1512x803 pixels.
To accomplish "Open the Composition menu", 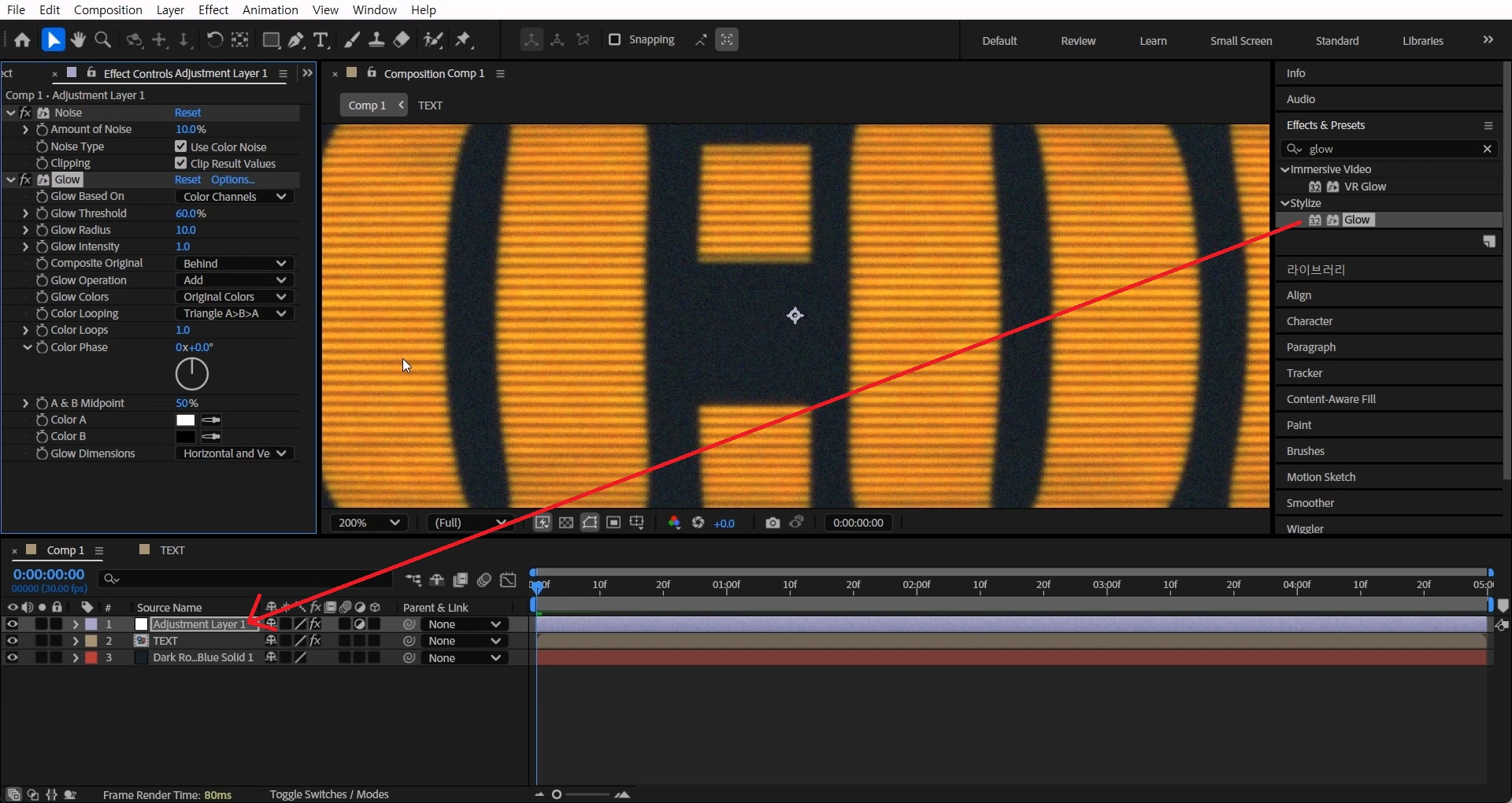I will (x=108, y=9).
